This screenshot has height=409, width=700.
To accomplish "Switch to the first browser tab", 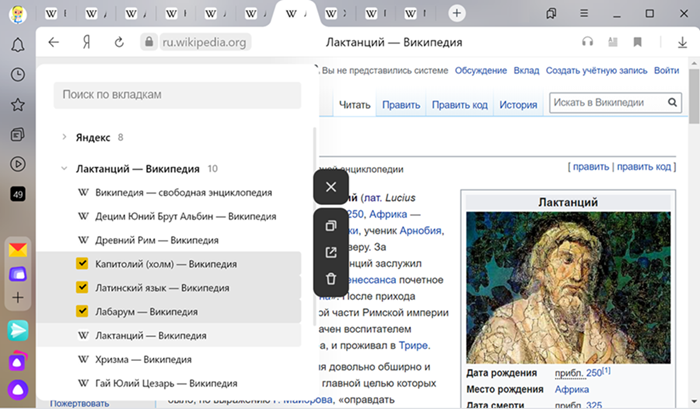I will [x=55, y=14].
